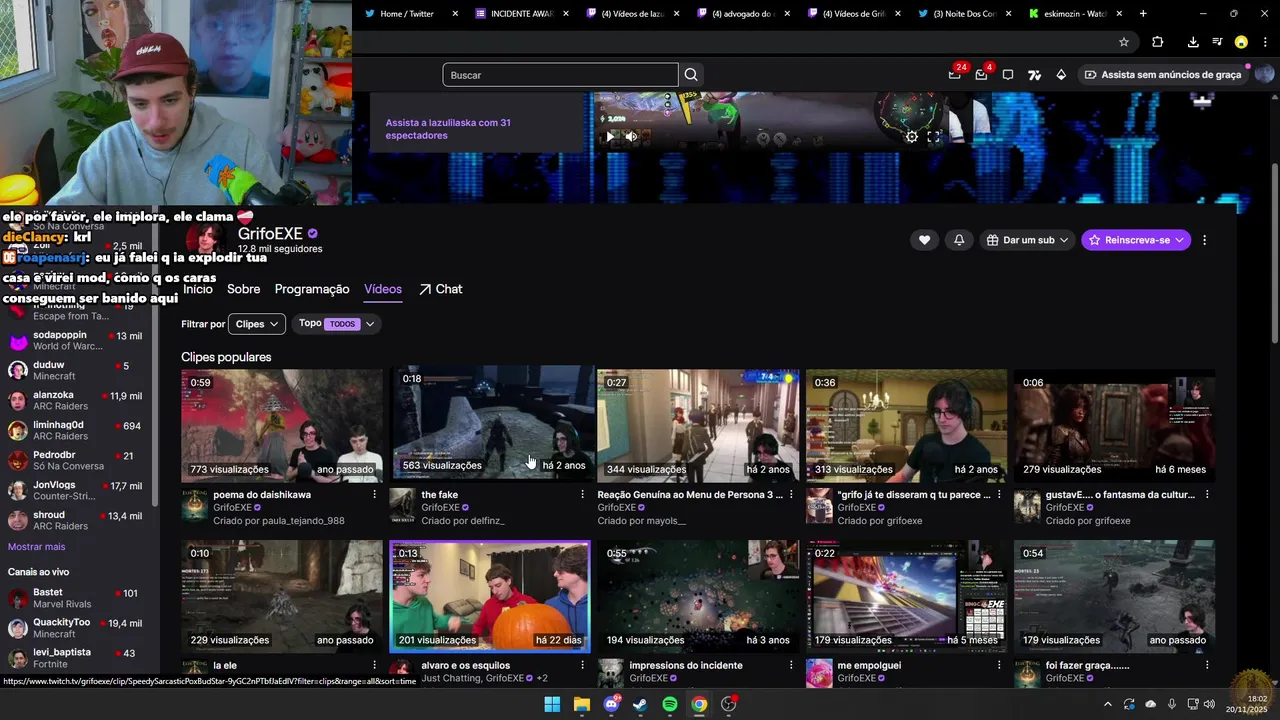Viewport: 1280px width, 720px height.
Task: Enter fullscreen on mini player
Action: click(x=933, y=137)
